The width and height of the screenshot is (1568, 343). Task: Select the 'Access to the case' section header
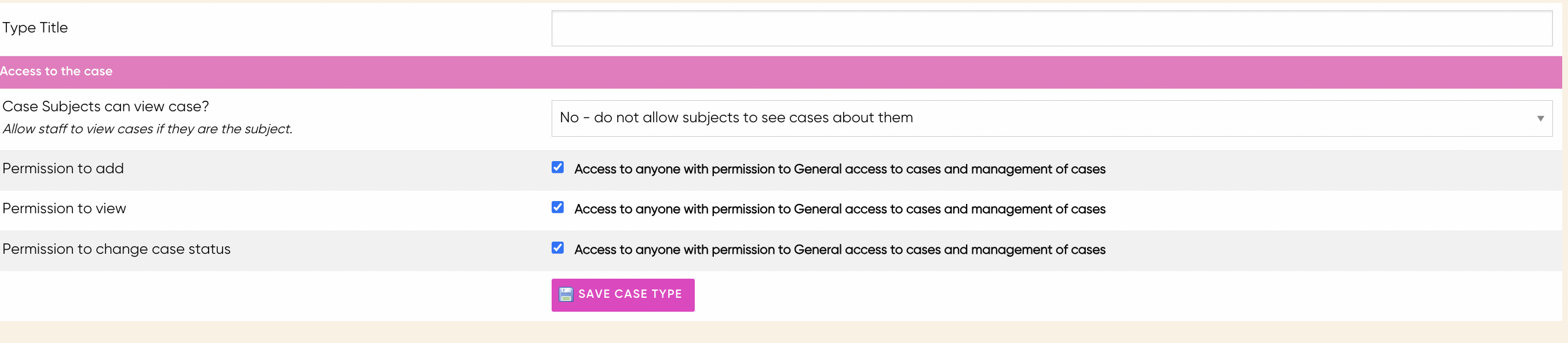pos(781,72)
